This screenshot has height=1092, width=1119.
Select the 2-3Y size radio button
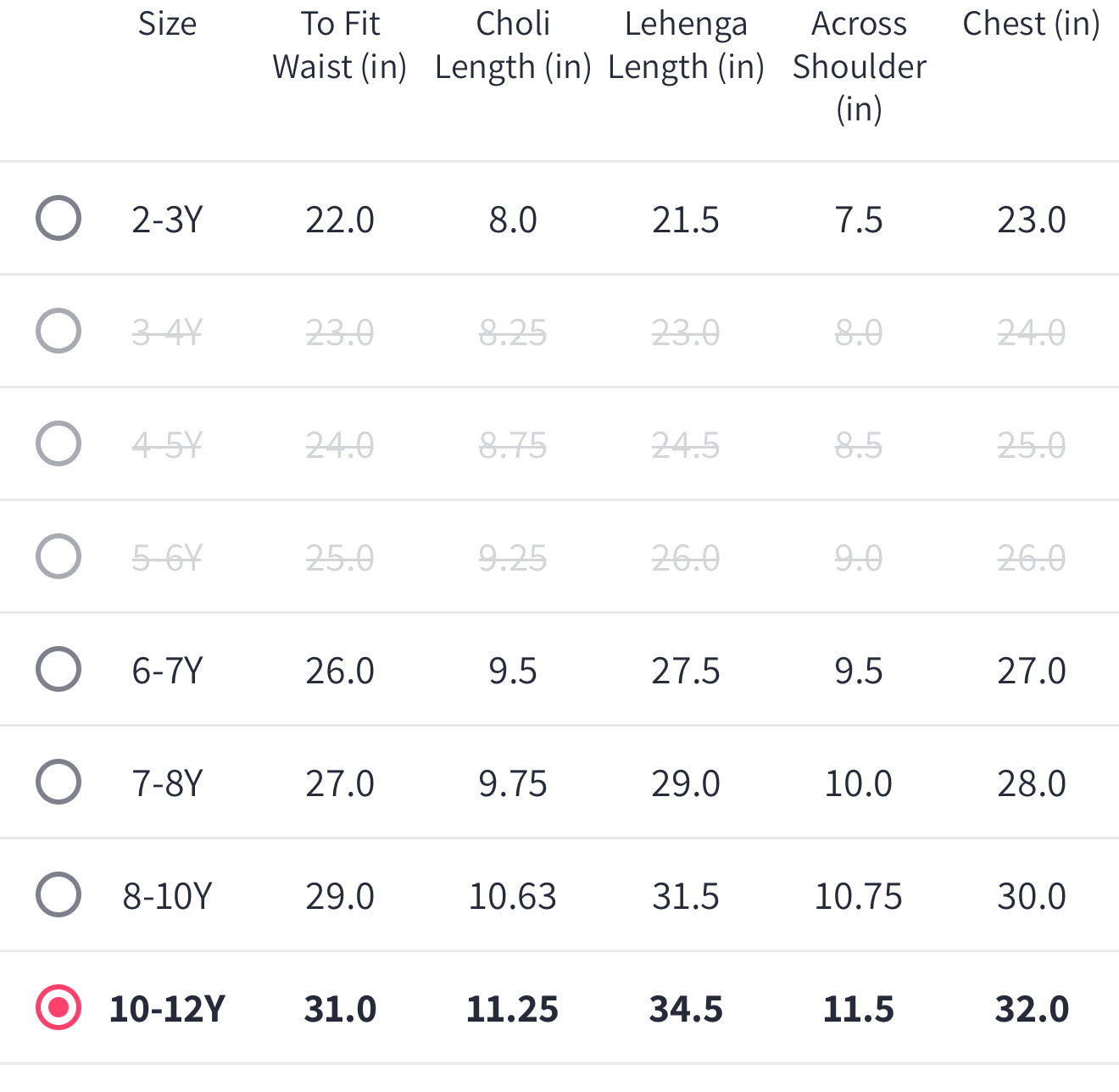[x=58, y=218]
